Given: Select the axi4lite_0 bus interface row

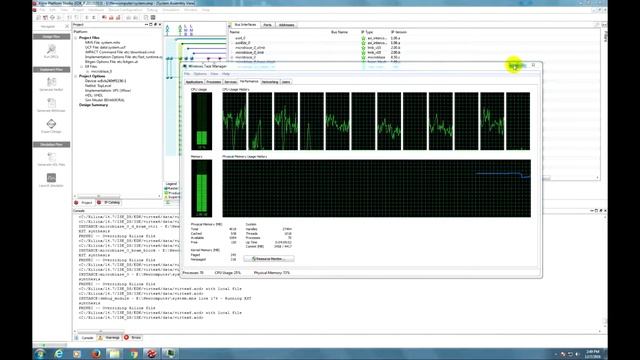Looking at the screenshot, I should tap(243, 43).
